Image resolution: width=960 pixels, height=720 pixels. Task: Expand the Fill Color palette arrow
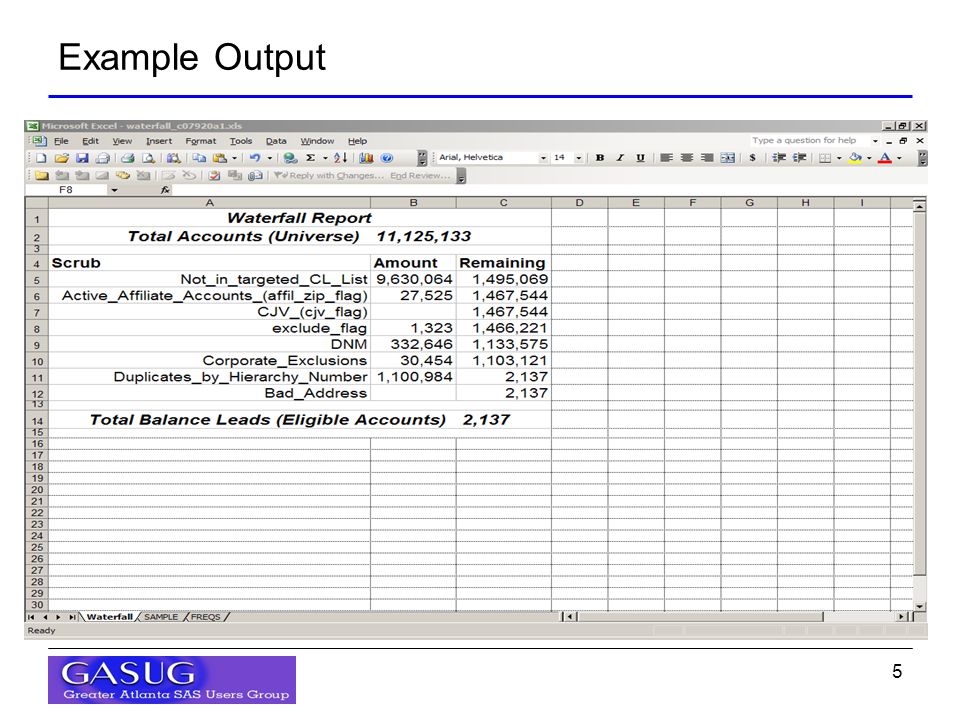click(x=869, y=158)
